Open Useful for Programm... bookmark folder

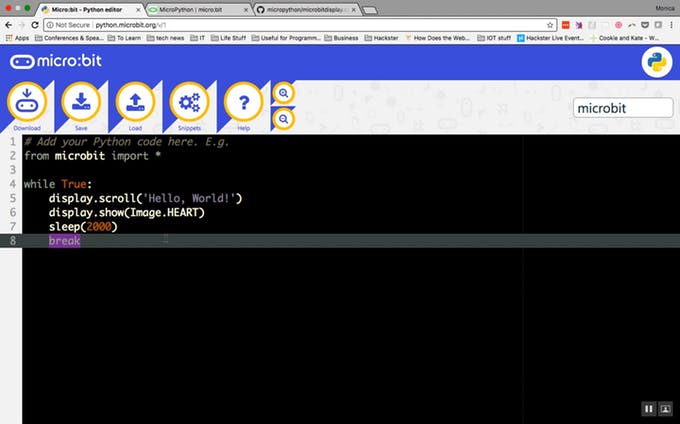point(286,38)
